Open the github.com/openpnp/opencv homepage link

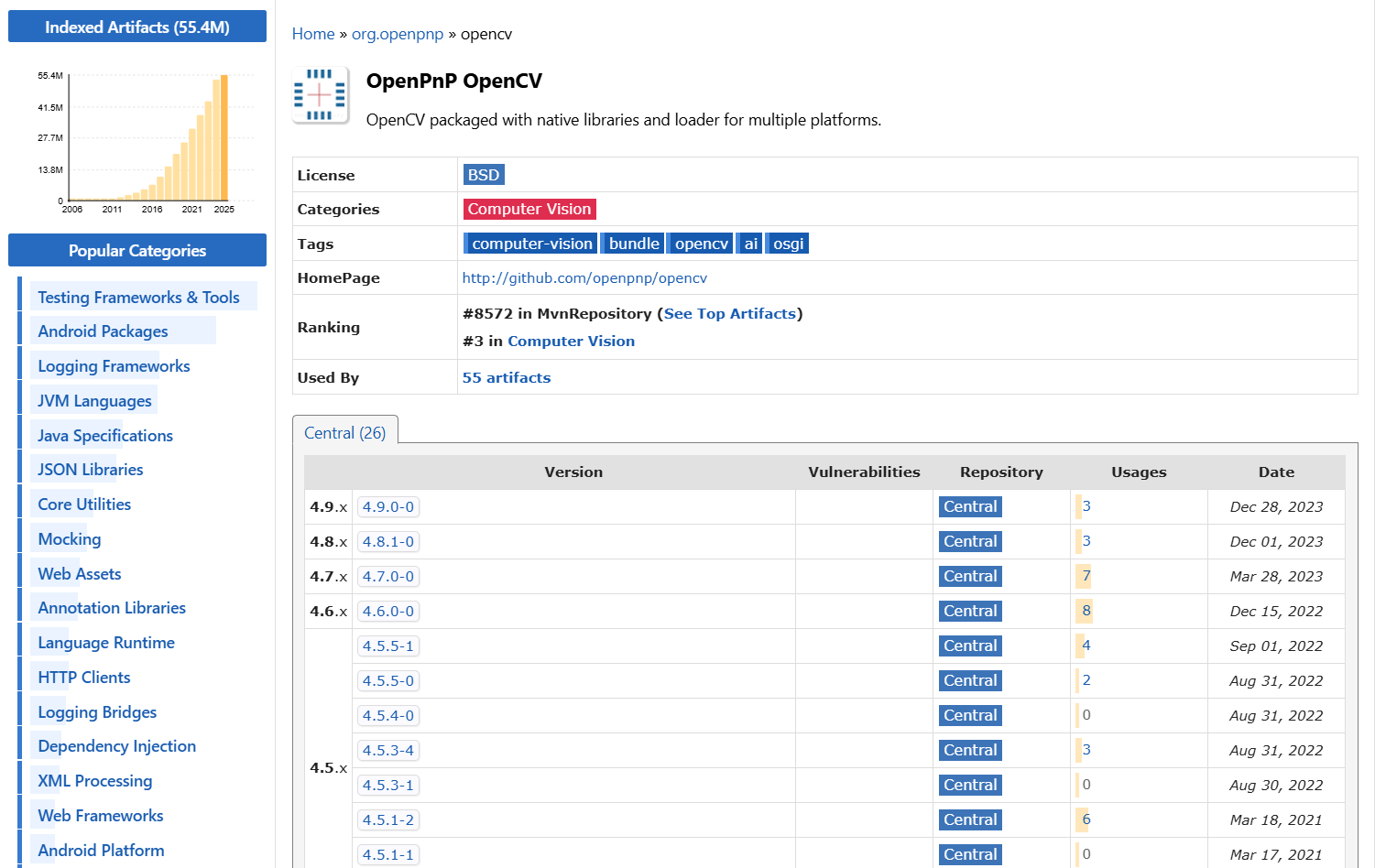[584, 277]
